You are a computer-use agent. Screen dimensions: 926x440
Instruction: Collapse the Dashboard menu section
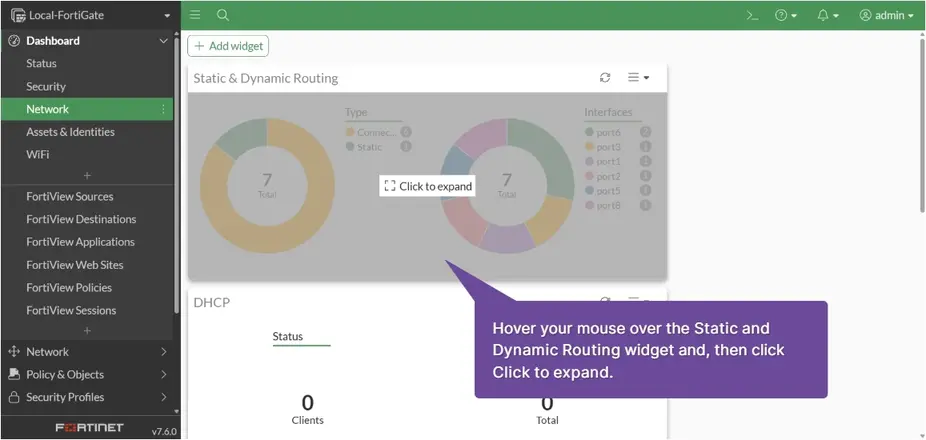point(164,41)
